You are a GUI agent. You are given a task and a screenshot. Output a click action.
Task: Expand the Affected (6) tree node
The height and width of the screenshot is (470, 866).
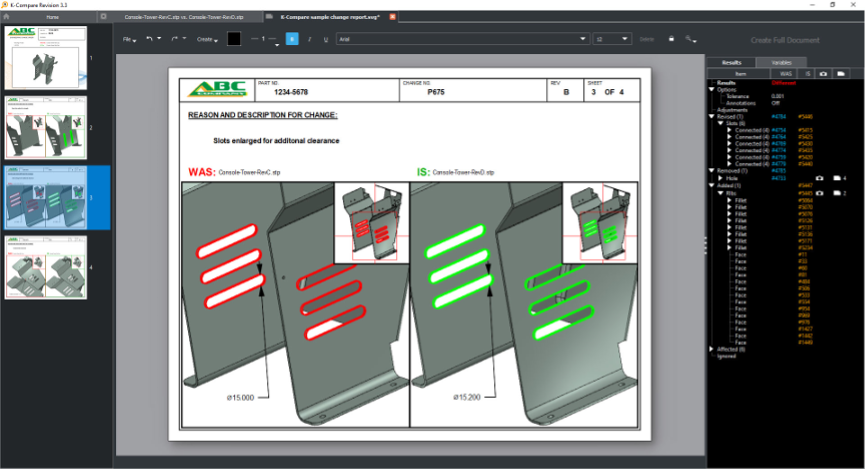coord(712,348)
